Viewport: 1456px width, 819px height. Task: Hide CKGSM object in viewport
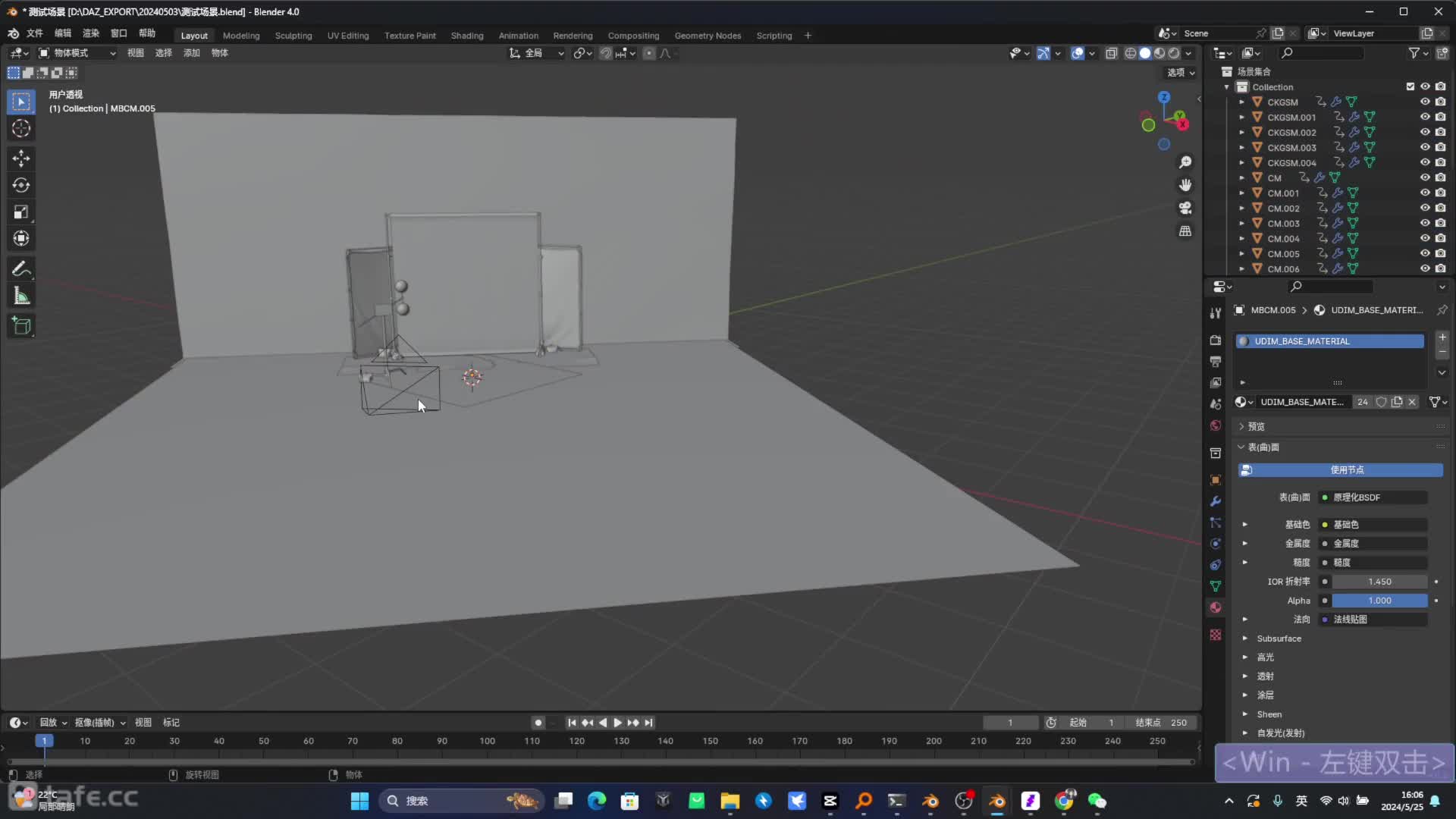[1425, 102]
